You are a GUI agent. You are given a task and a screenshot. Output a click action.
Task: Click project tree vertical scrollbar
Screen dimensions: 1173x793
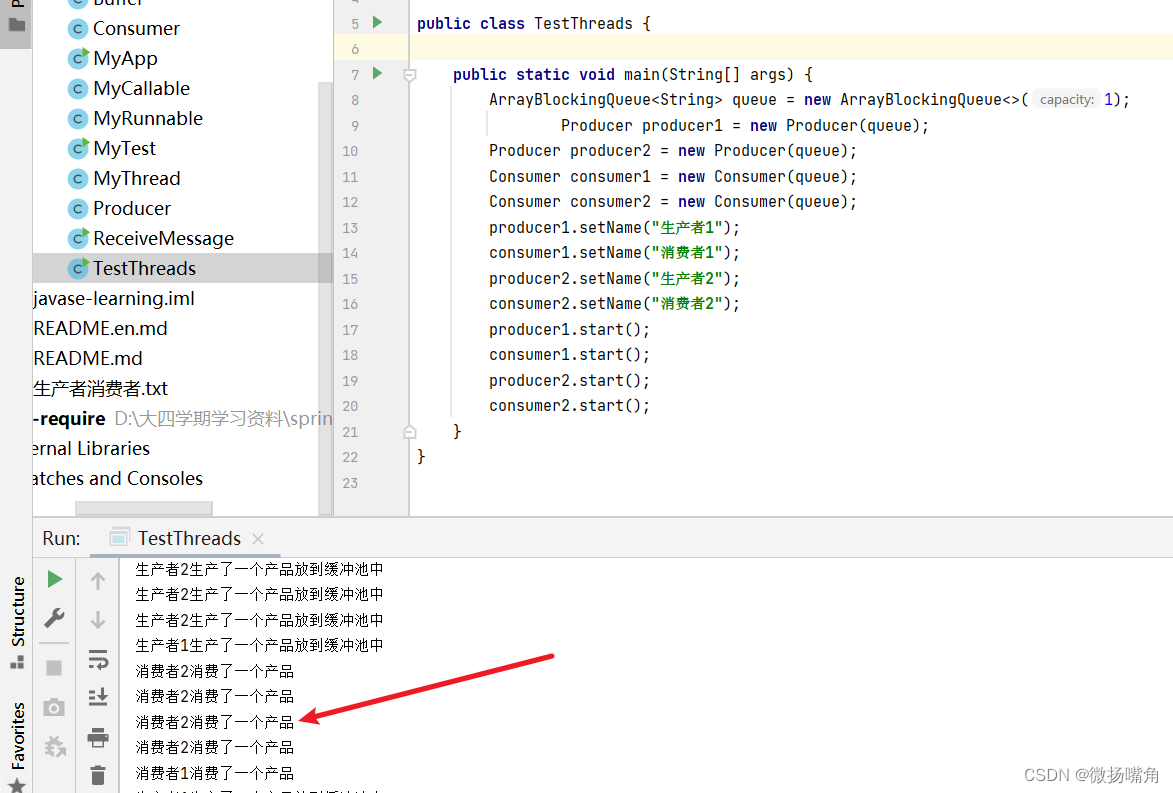point(325,298)
